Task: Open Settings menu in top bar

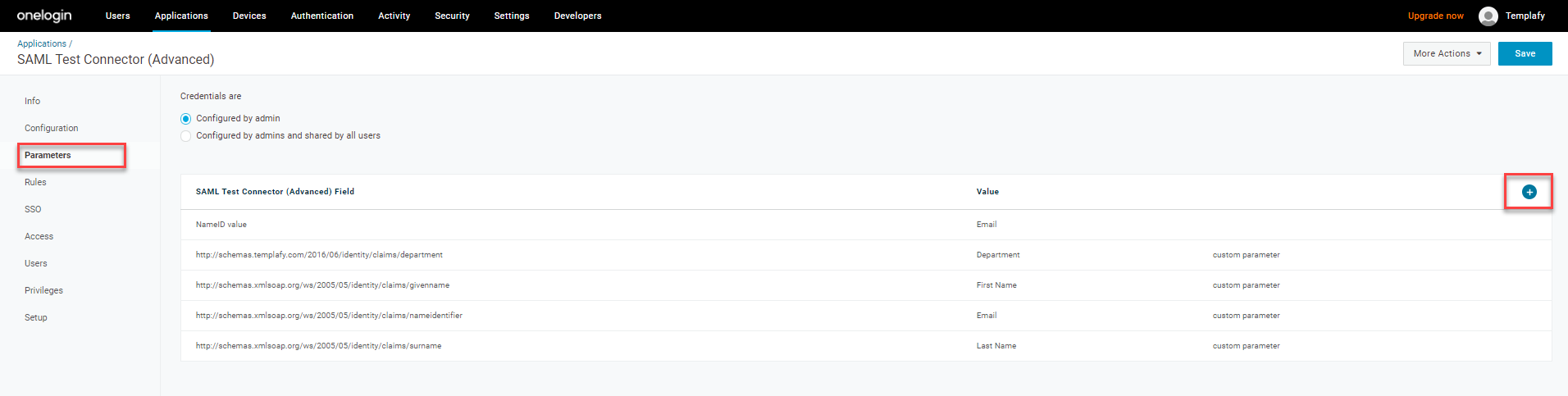Action: tap(512, 16)
